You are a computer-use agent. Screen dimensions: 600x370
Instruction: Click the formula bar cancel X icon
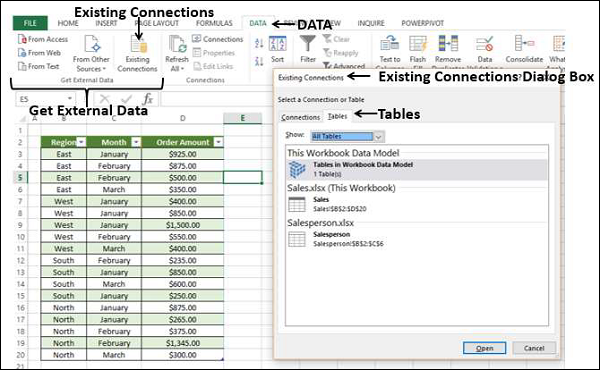tap(105, 99)
